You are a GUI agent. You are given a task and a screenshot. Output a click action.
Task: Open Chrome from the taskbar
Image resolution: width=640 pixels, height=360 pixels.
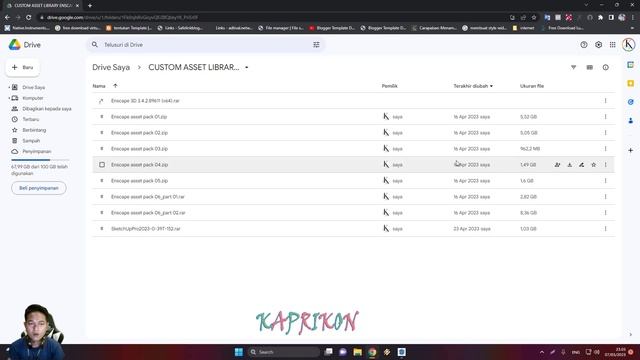[372, 352]
